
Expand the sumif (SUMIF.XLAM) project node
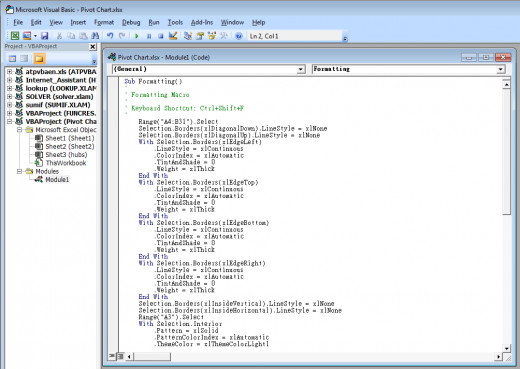coord(10,105)
